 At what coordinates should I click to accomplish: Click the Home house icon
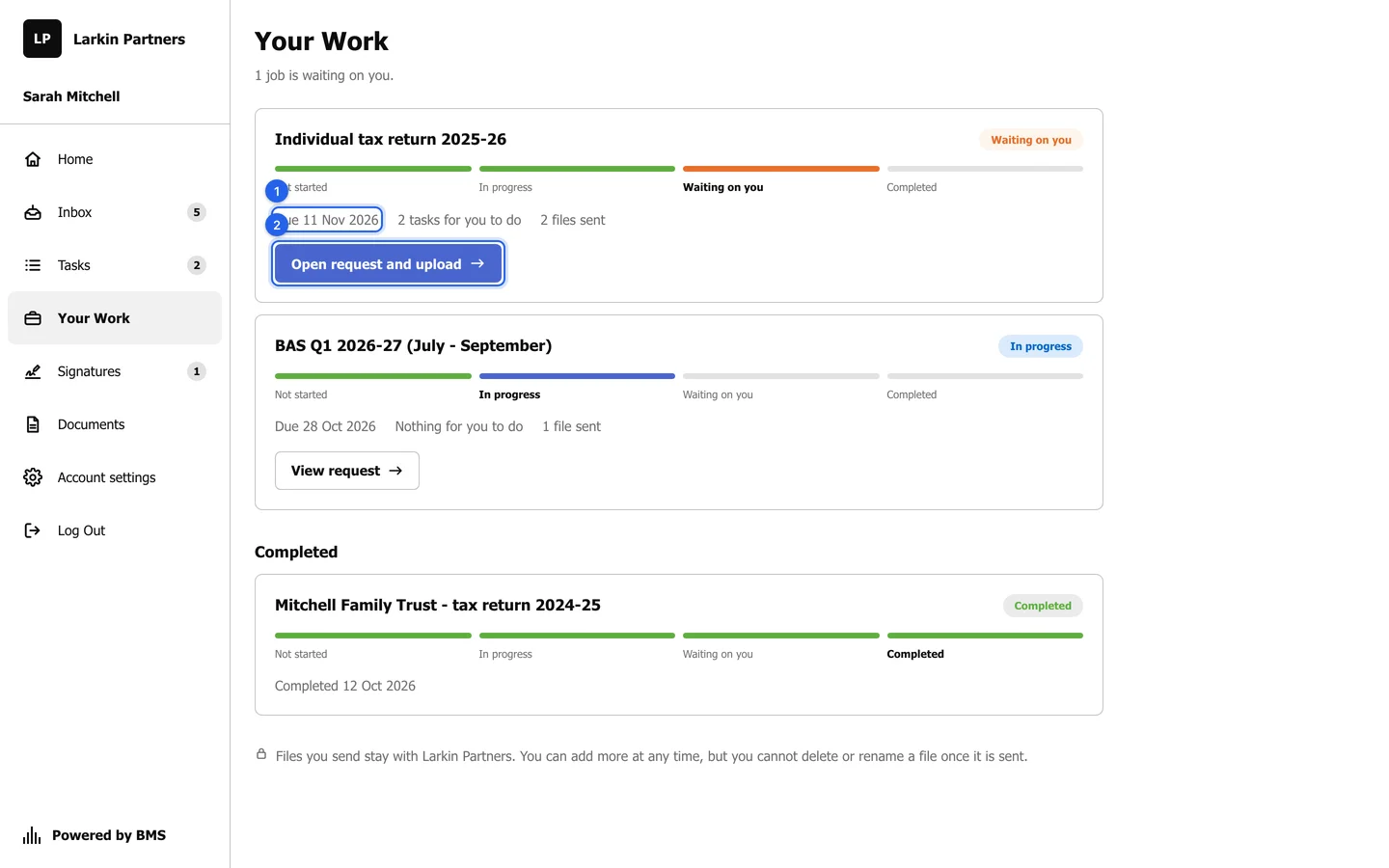tap(33, 159)
